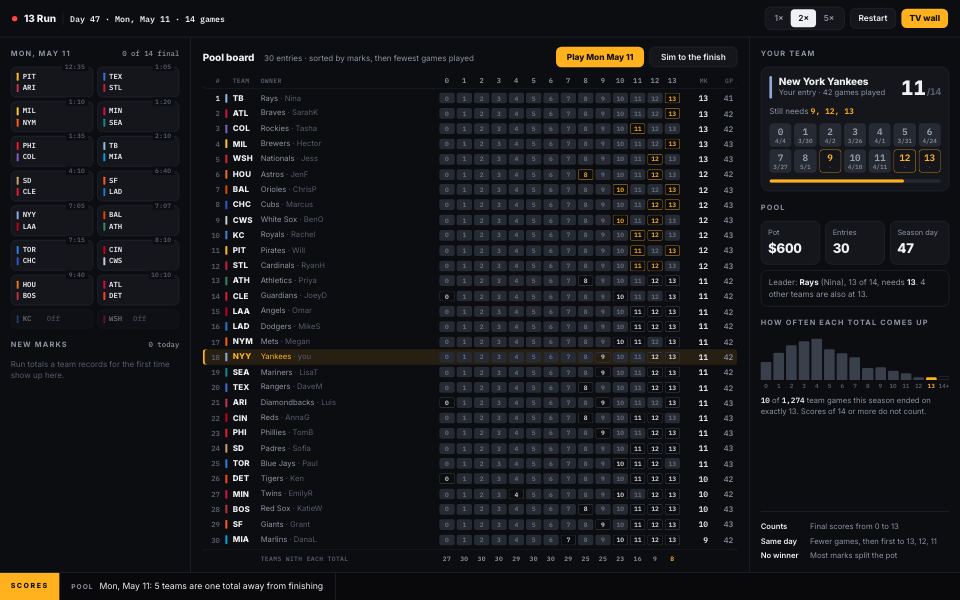The image size is (960, 600).
Task: Open the PIT vs ARI game card
Action: click(x=52, y=82)
